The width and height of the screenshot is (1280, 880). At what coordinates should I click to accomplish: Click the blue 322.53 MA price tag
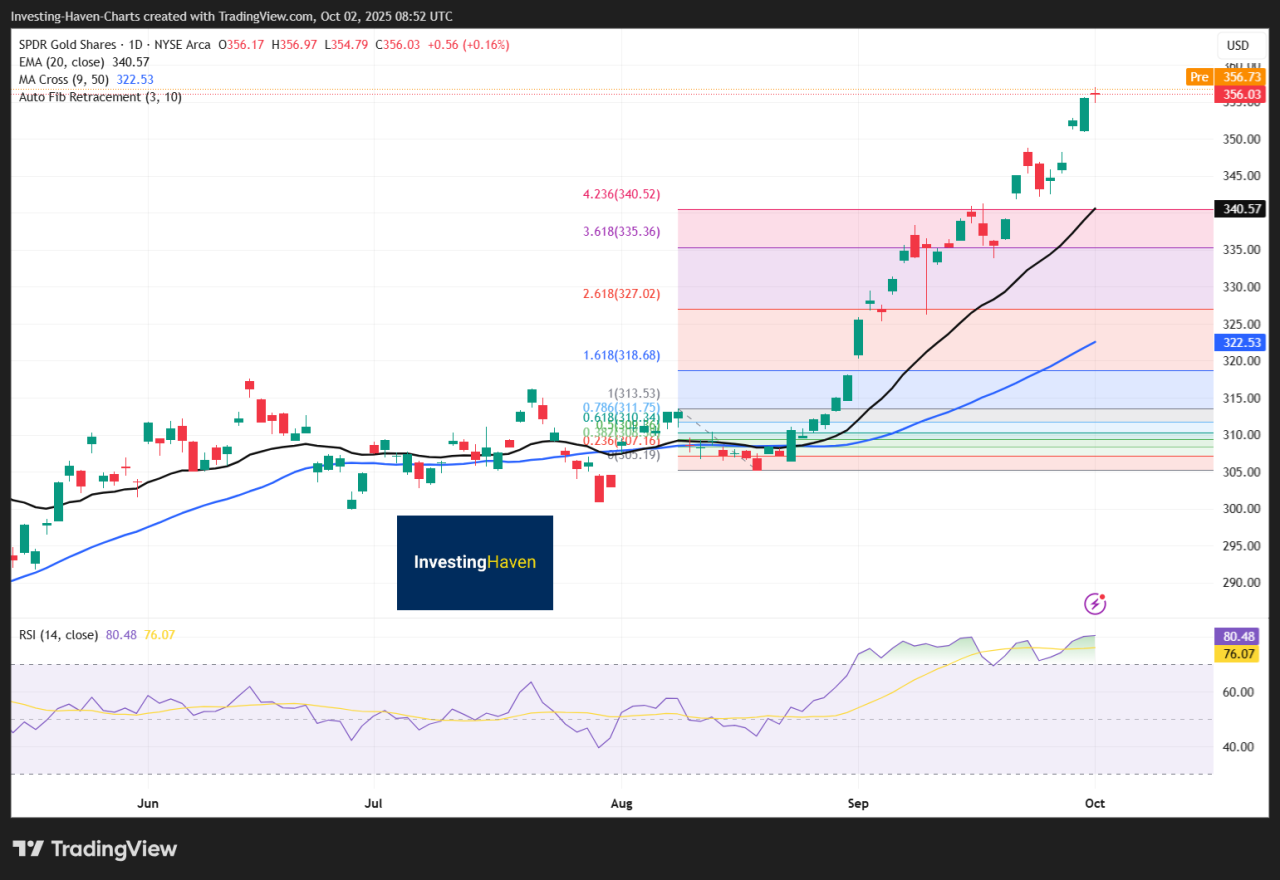click(1238, 342)
